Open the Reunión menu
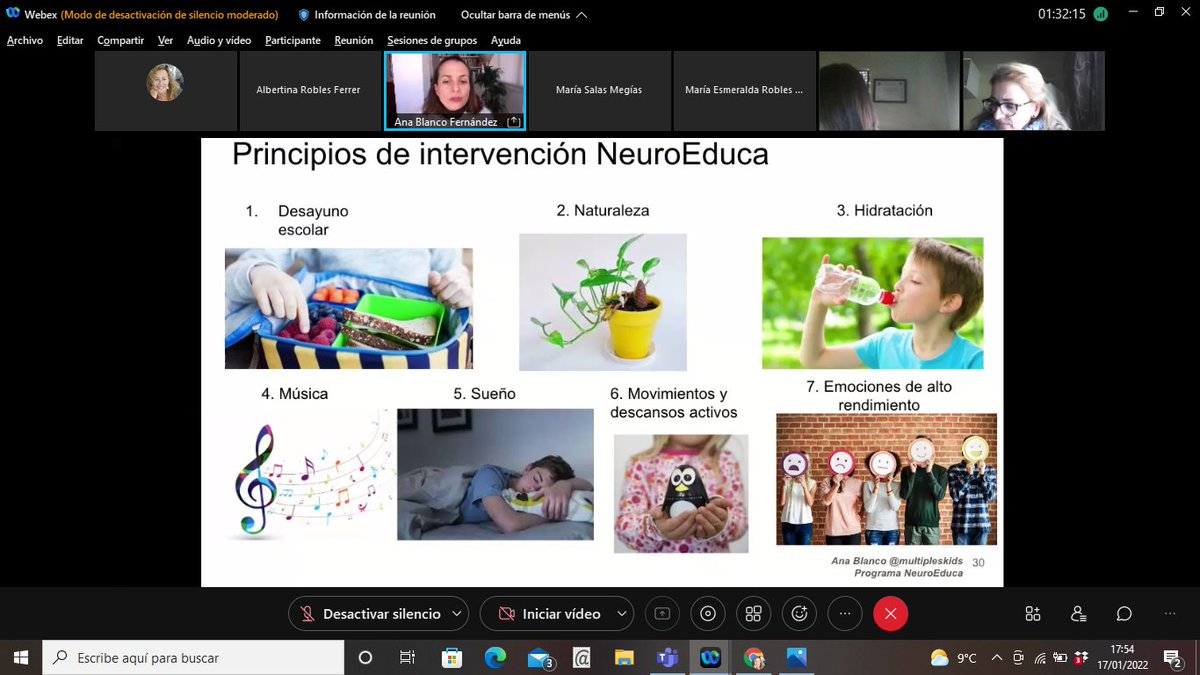Image resolution: width=1200 pixels, height=675 pixels. 354,40
